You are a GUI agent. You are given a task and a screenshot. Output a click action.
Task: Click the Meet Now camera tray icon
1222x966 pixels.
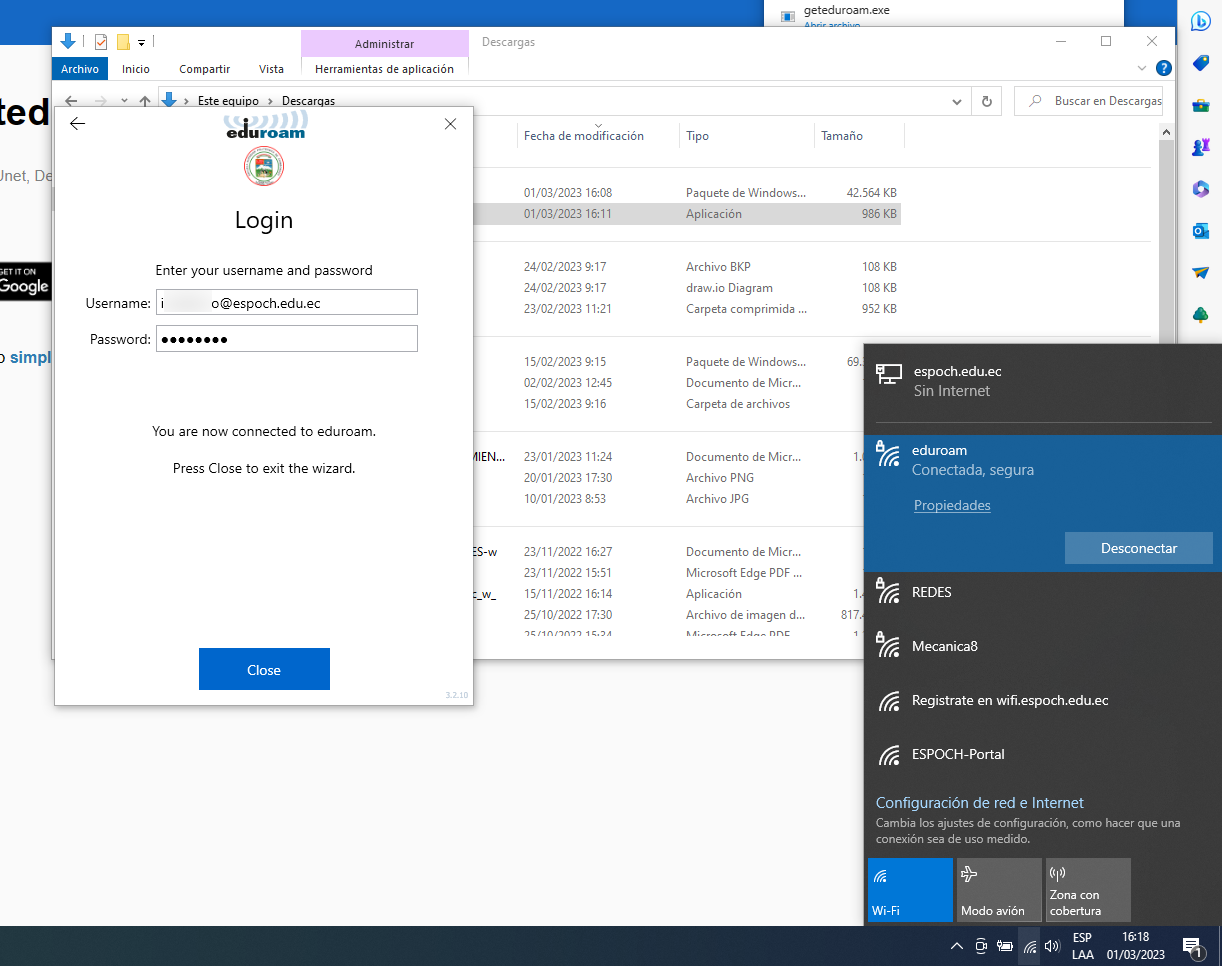tap(981, 946)
